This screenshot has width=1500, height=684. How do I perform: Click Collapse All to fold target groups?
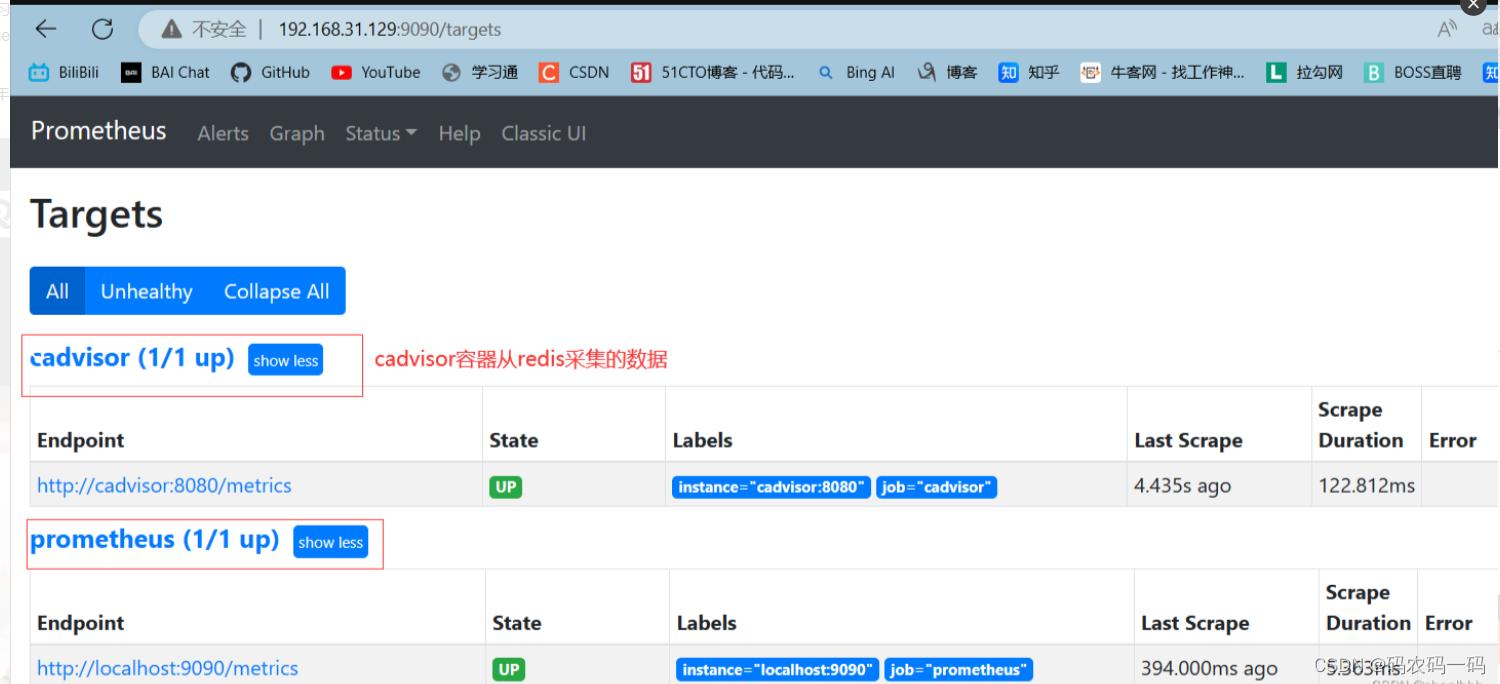pyautogui.click(x=276, y=290)
